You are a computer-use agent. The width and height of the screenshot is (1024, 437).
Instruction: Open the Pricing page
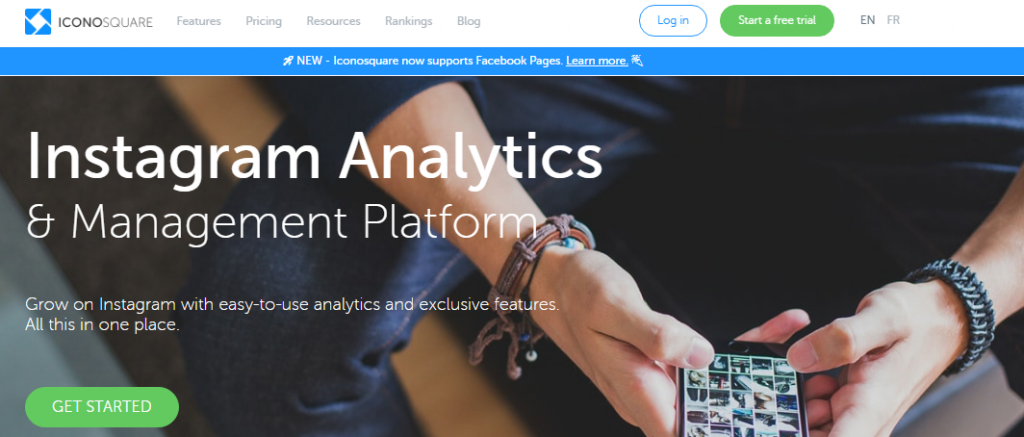[264, 21]
